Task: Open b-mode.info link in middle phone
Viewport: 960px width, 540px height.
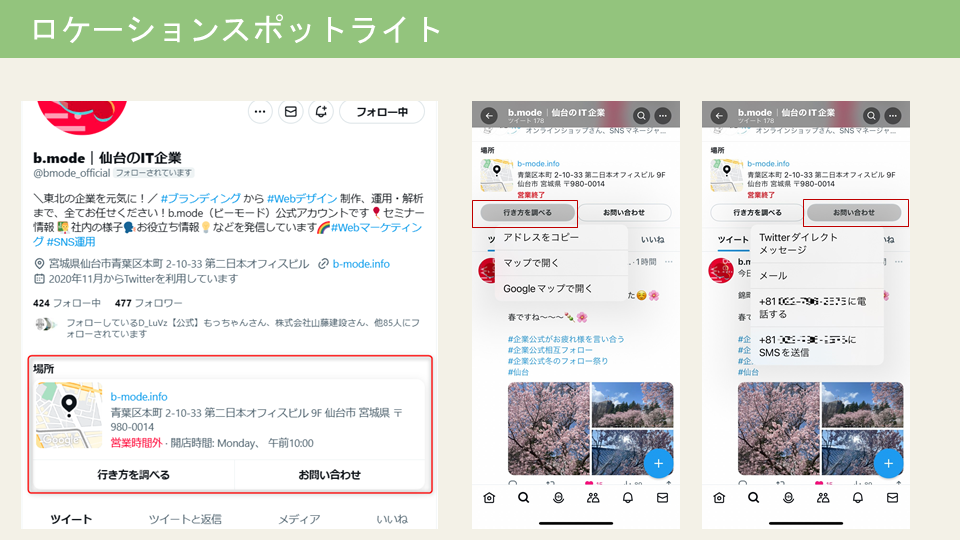Action: coord(538,163)
